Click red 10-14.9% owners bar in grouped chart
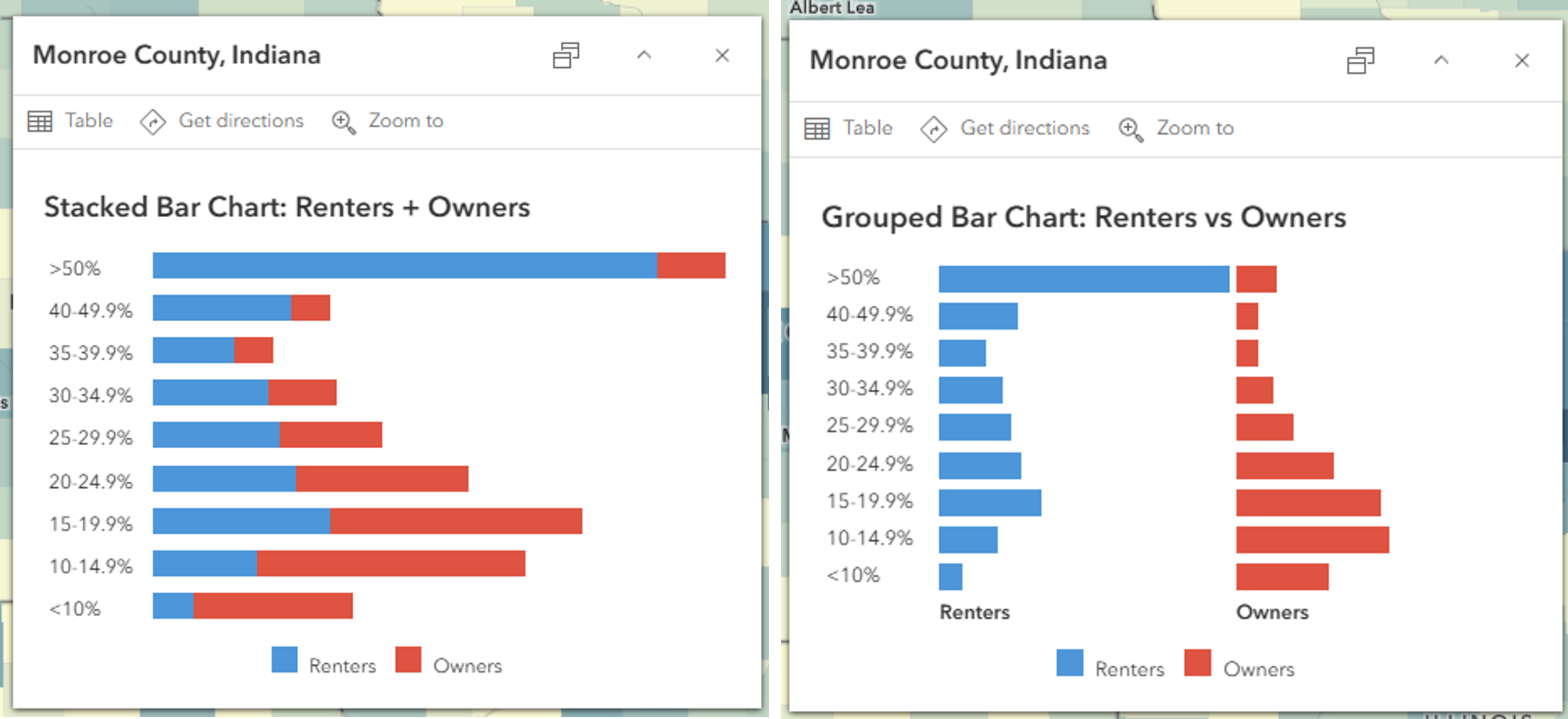Viewport: 1568px width, 719px height. click(1312, 540)
